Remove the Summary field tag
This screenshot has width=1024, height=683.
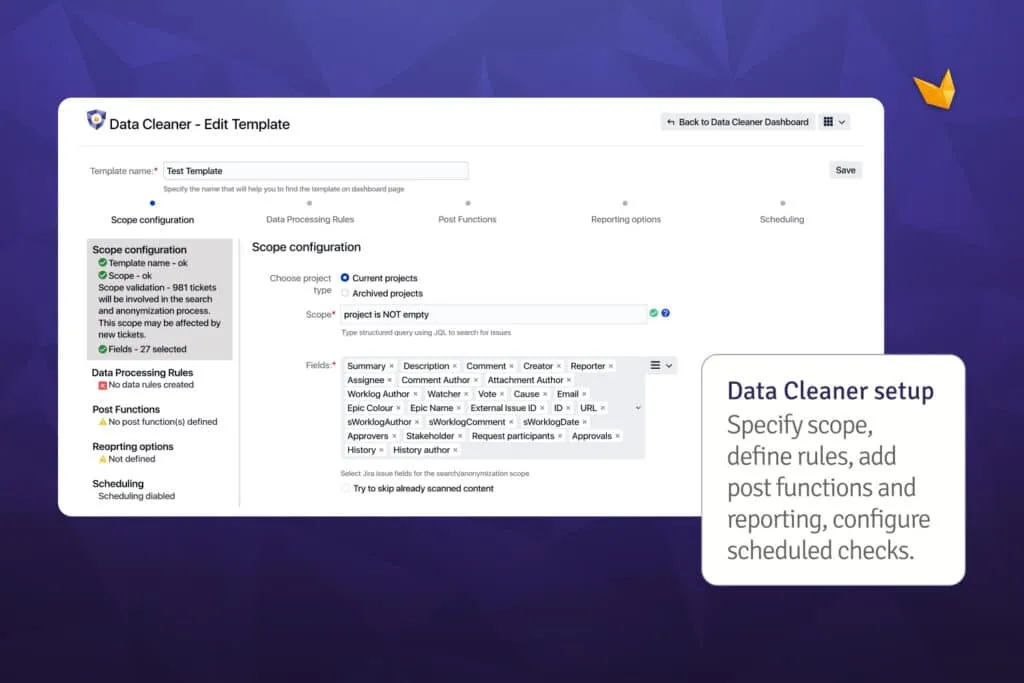pyautogui.click(x=391, y=366)
